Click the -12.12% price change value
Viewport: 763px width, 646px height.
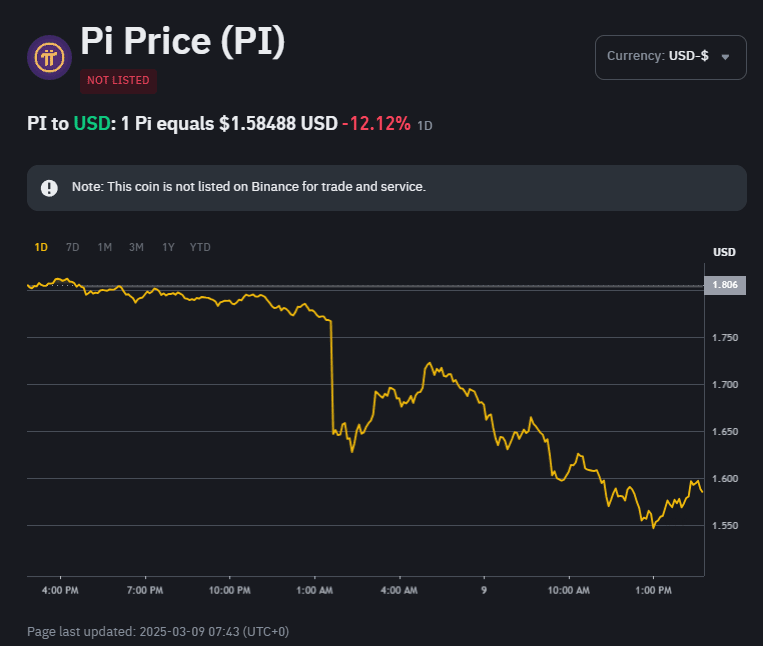tap(376, 124)
